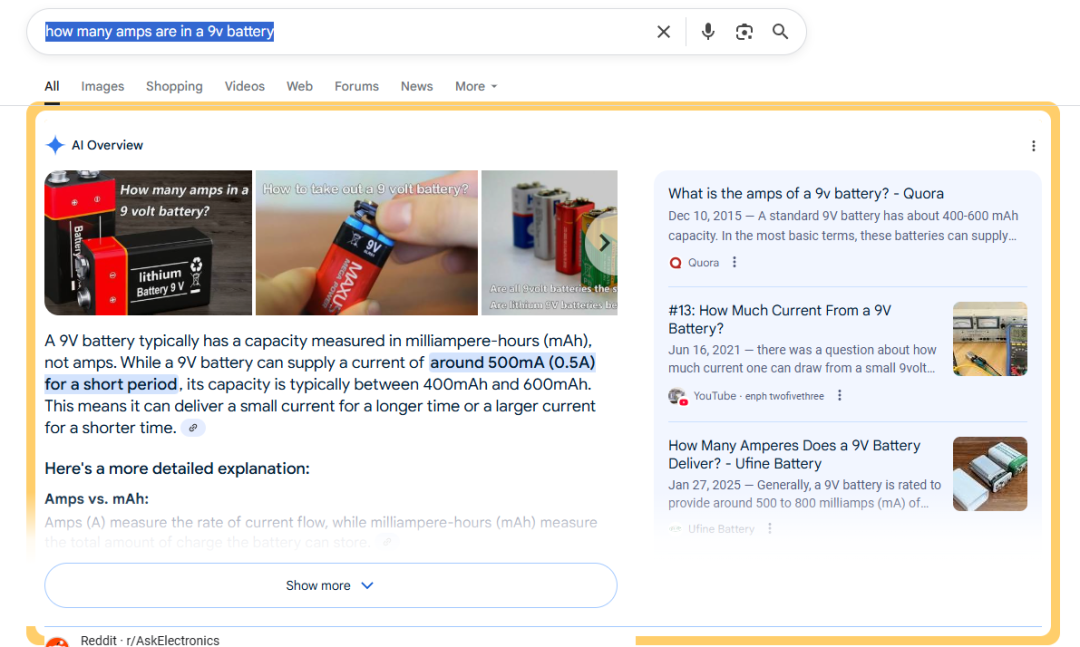
Task: Click the 'AI Overview' title text
Action: click(107, 145)
